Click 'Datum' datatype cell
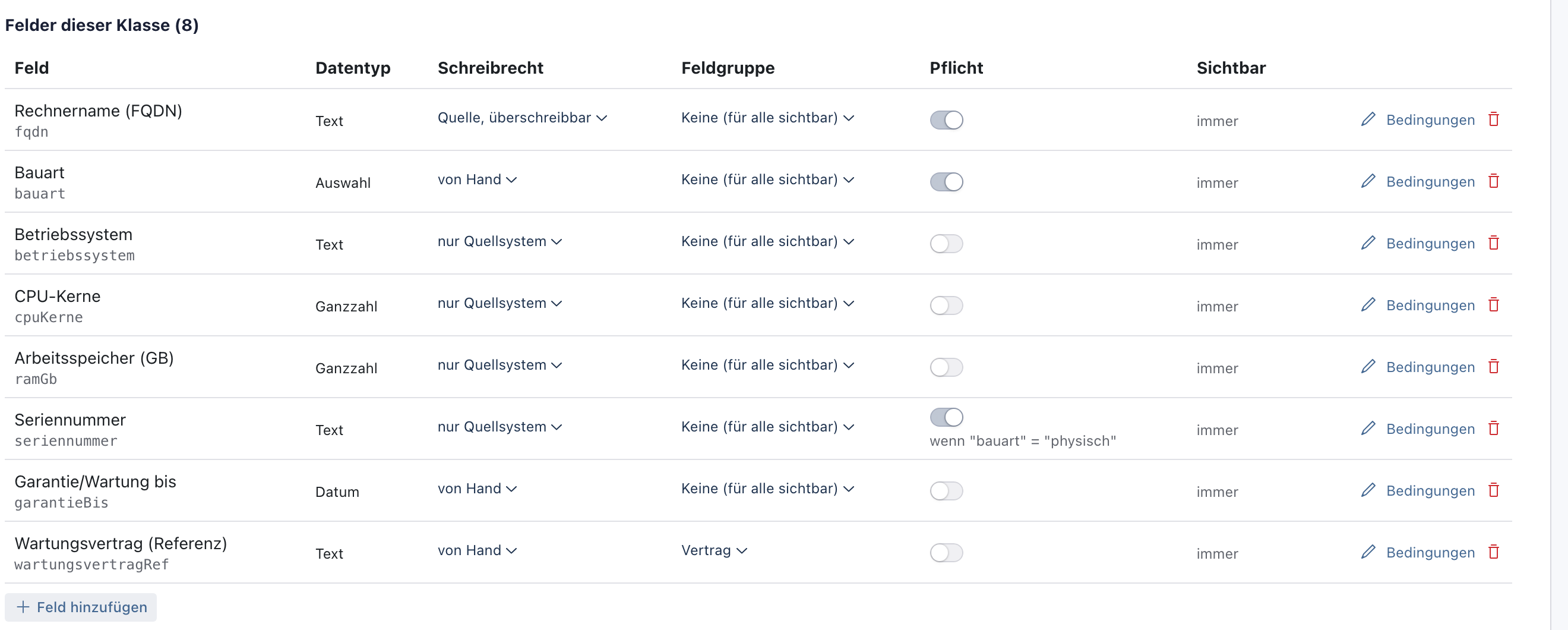1568x630 pixels. [337, 492]
